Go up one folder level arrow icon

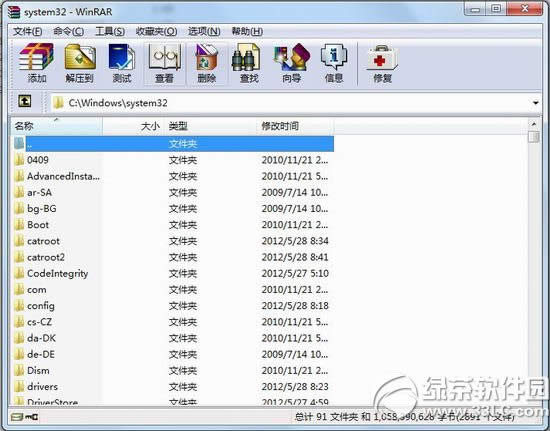pyautogui.click(x=25, y=102)
